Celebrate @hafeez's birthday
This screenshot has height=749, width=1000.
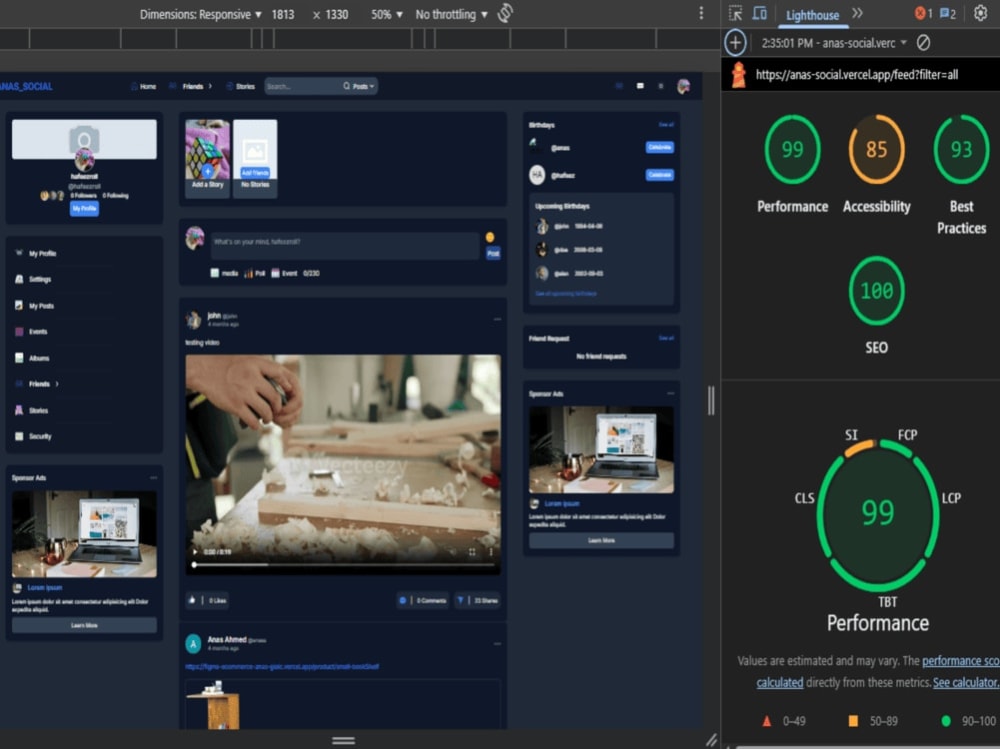(659, 175)
